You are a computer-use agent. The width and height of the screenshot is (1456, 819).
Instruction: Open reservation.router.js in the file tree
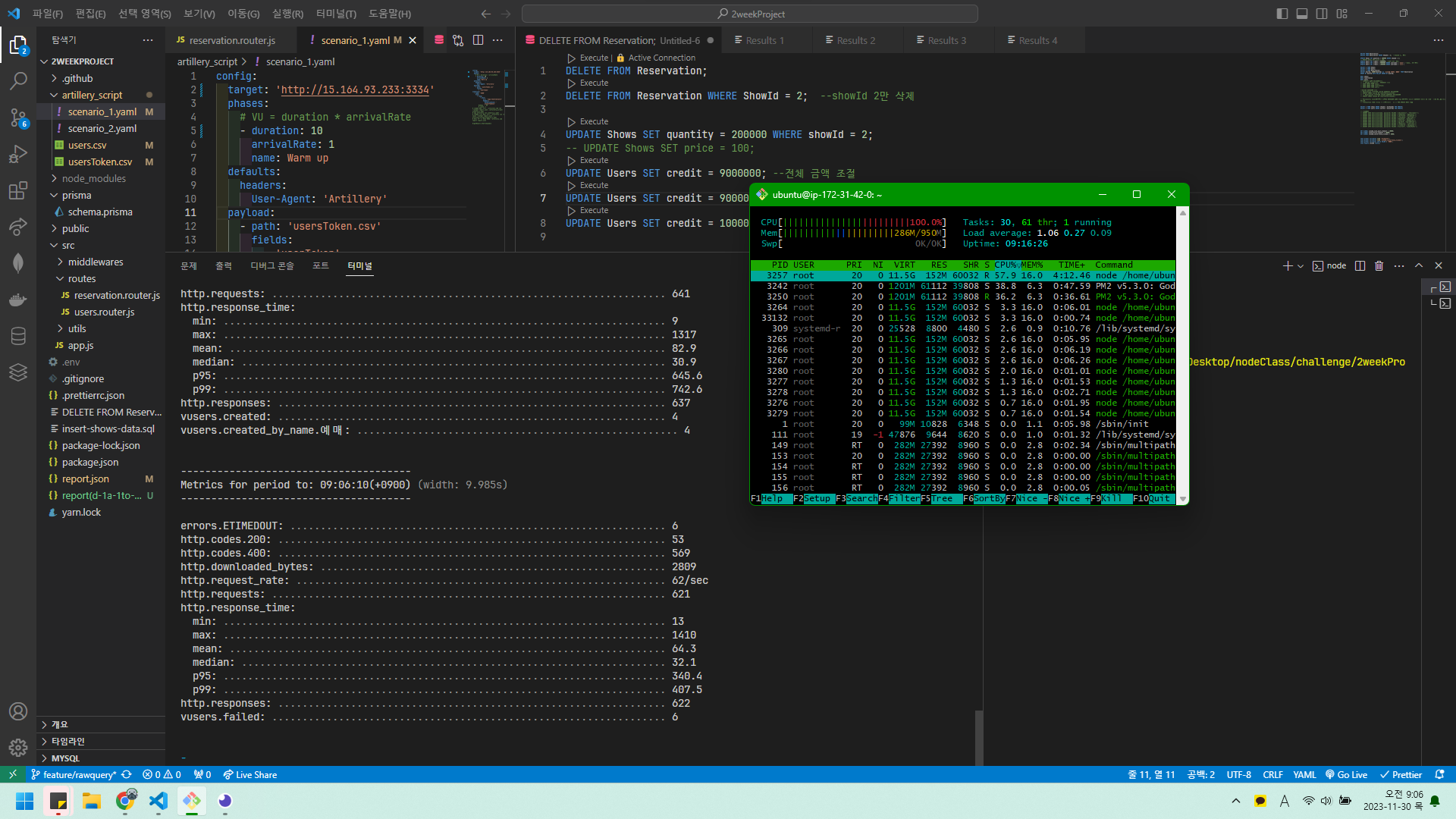117,295
